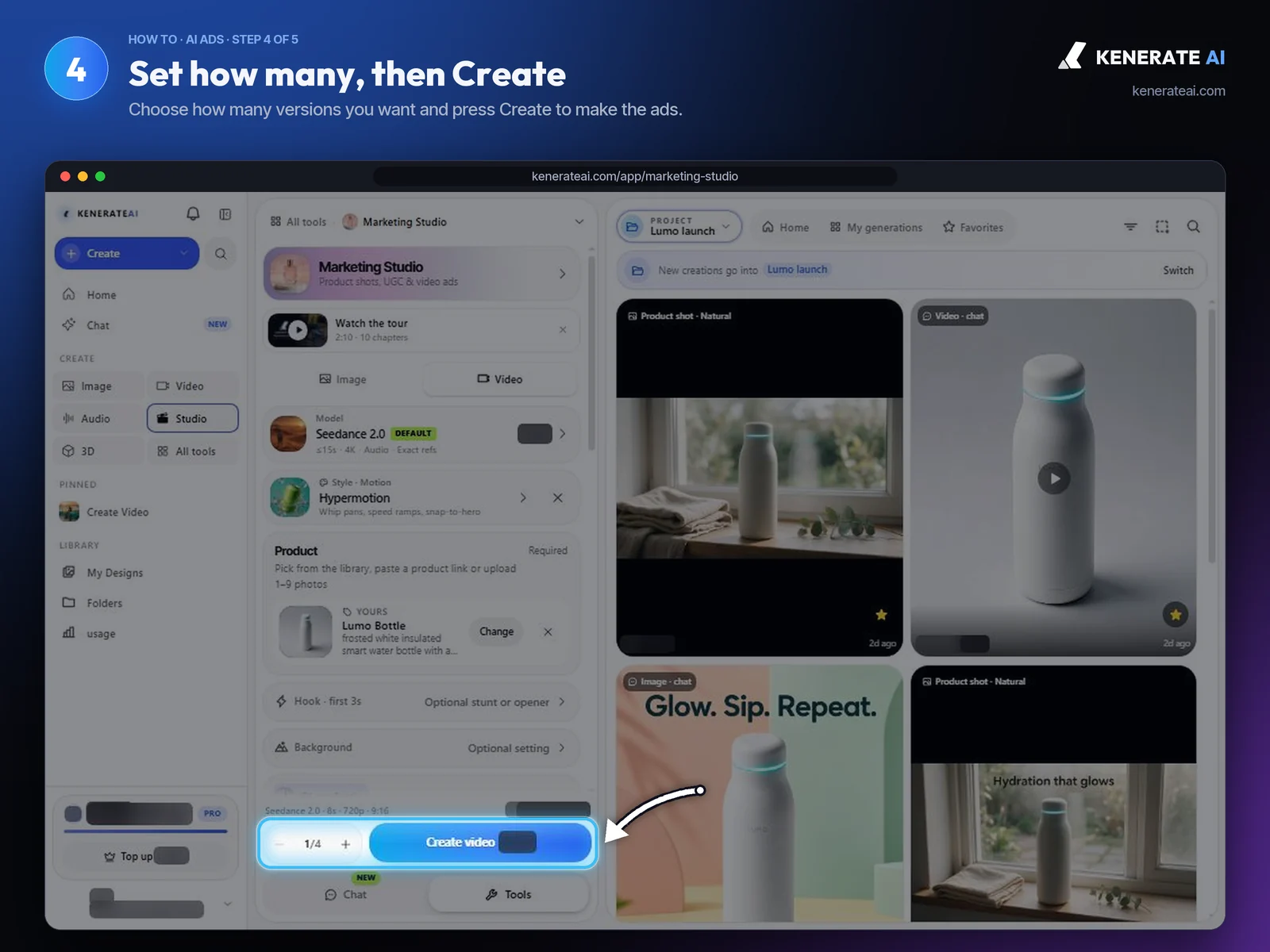1270x952 pixels.
Task: Click the sidebar search icon
Action: [221, 254]
